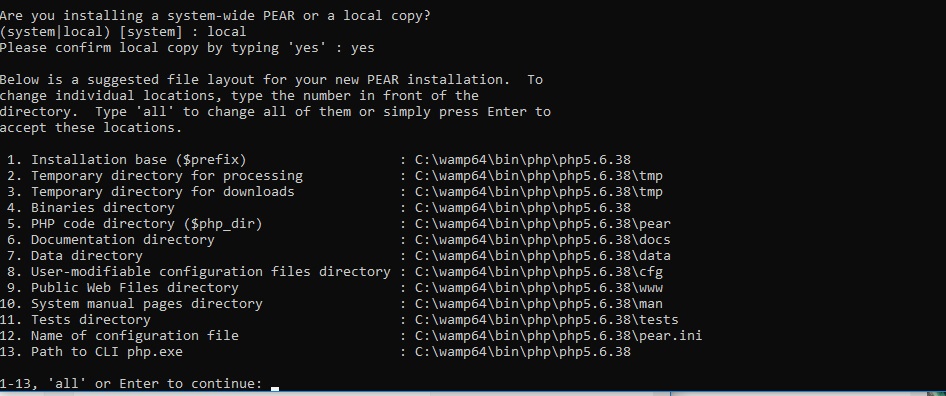The width and height of the screenshot is (946, 396).
Task: Click the path ending in 'pear.ini'
Action: 559,336
